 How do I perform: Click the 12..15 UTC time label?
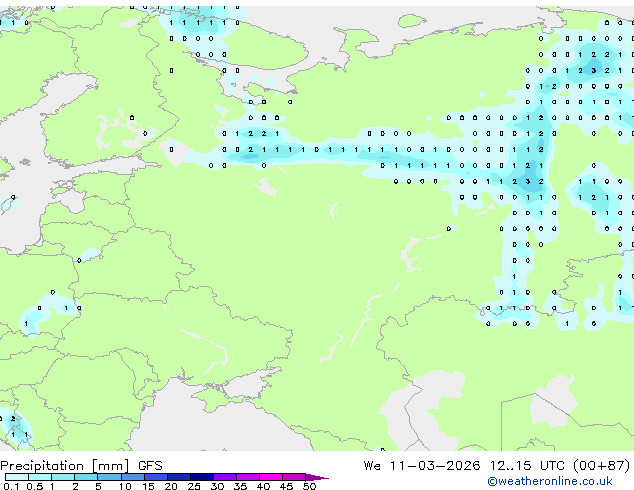click(526, 466)
